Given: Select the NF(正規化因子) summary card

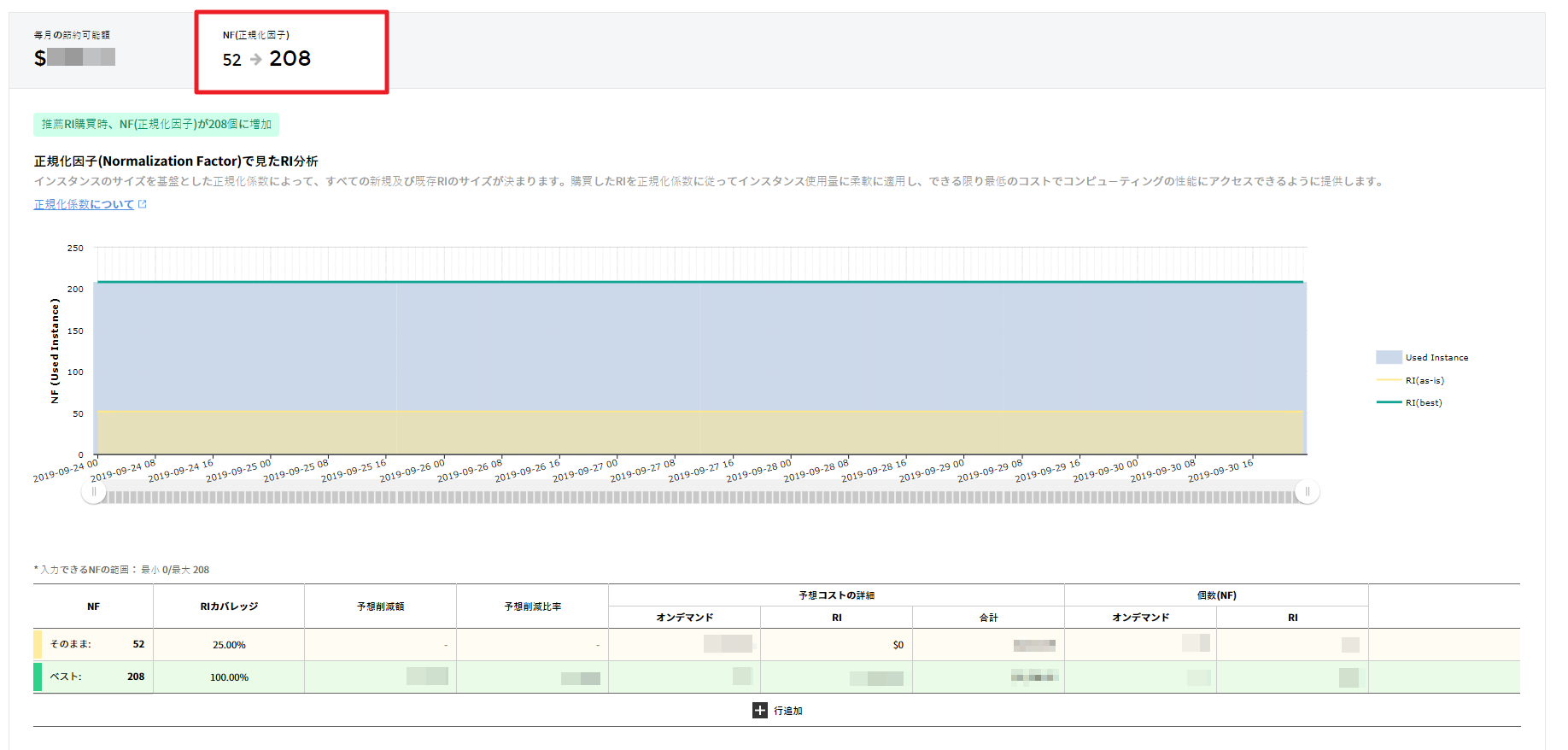Looking at the screenshot, I should coord(291,51).
